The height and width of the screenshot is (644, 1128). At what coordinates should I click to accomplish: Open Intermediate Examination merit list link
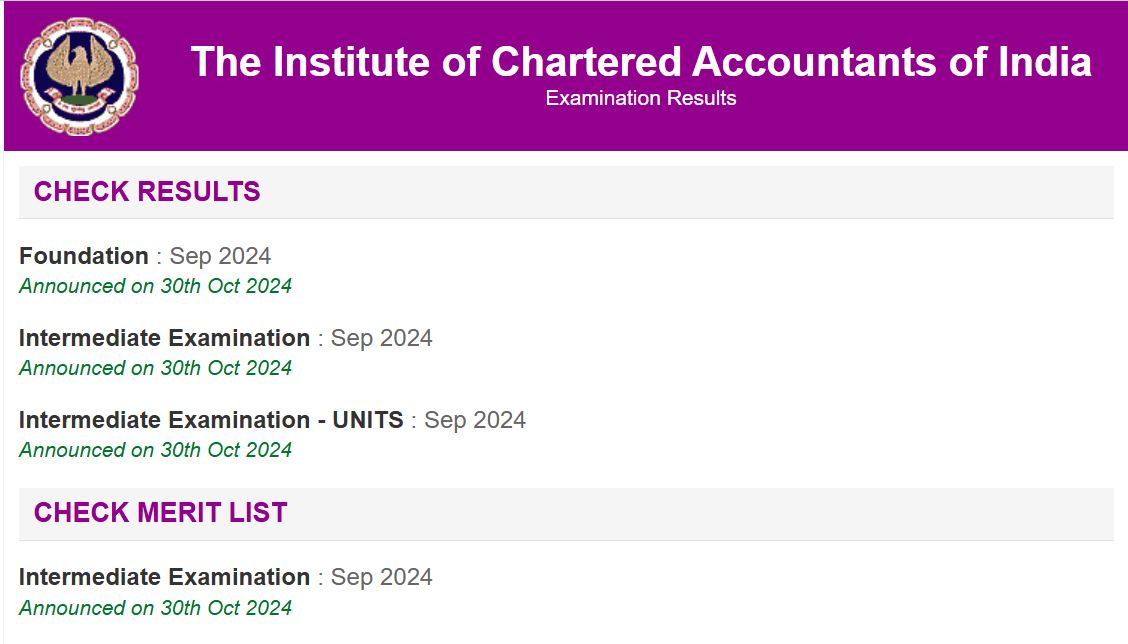[164, 577]
